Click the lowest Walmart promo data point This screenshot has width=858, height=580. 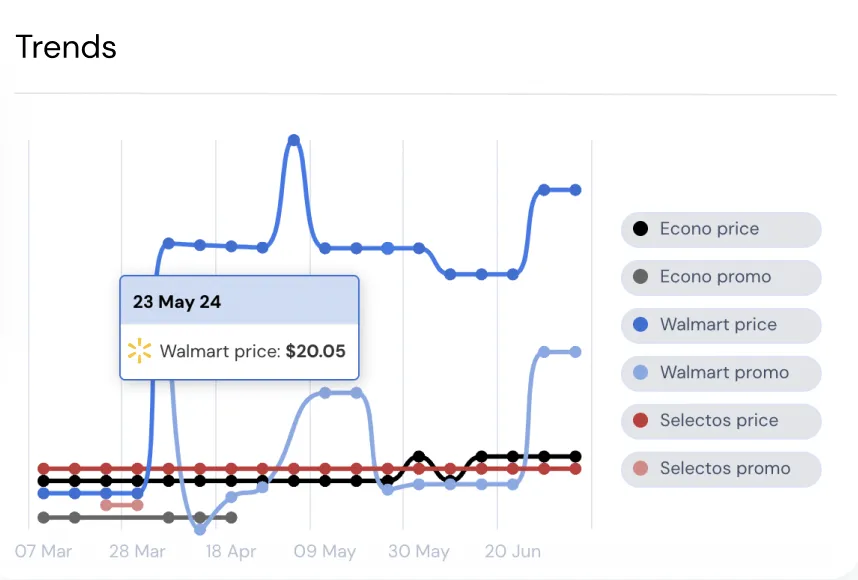pos(200,529)
